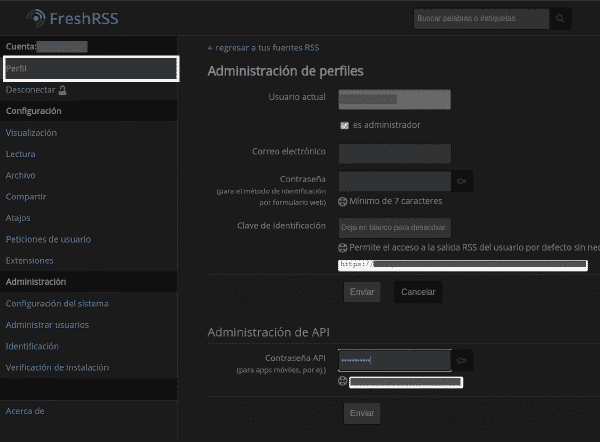Click the Administración section header
Viewport: 600px width, 442px height.
click(36, 282)
